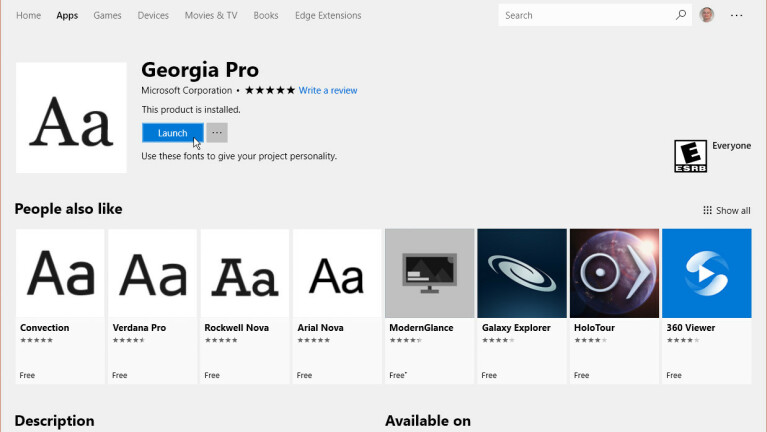Click the Available on heading
Image resolution: width=767 pixels, height=432 pixels.
(428, 421)
